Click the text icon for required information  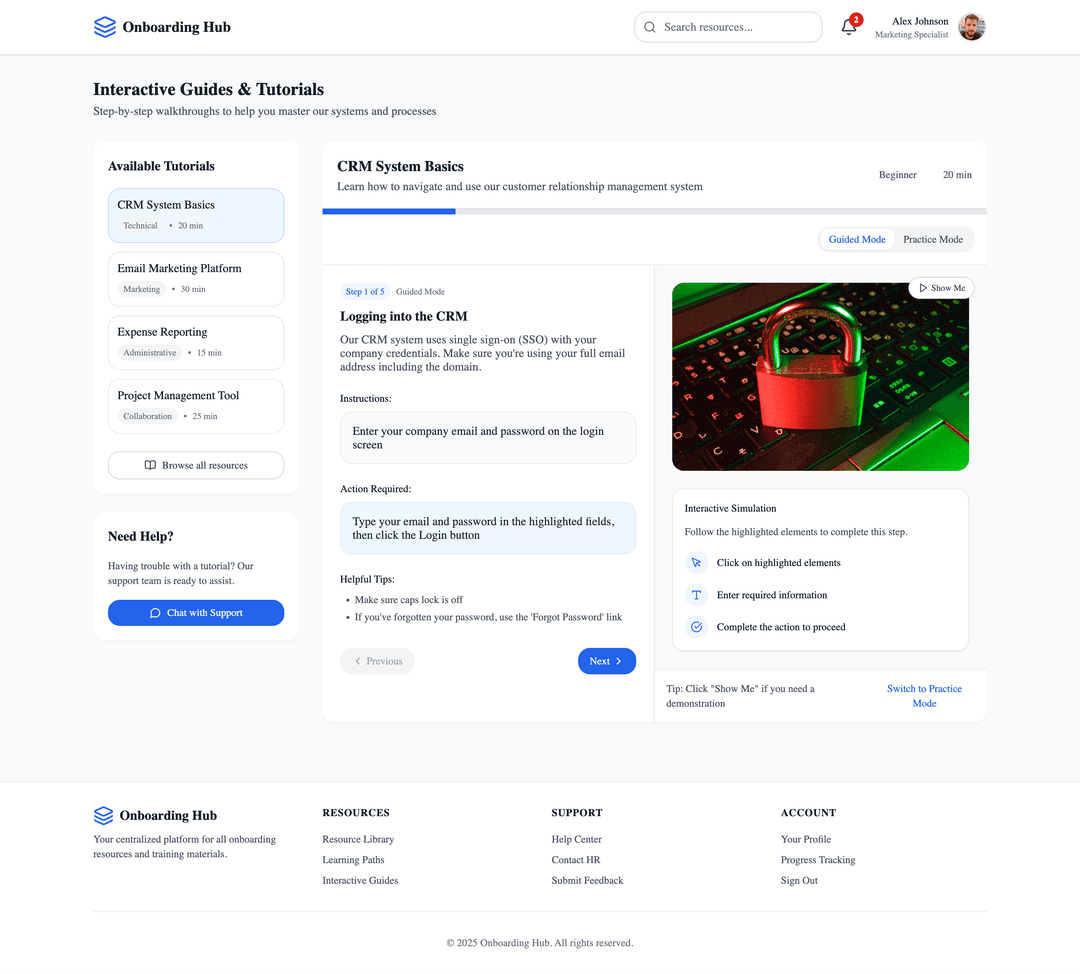point(696,595)
